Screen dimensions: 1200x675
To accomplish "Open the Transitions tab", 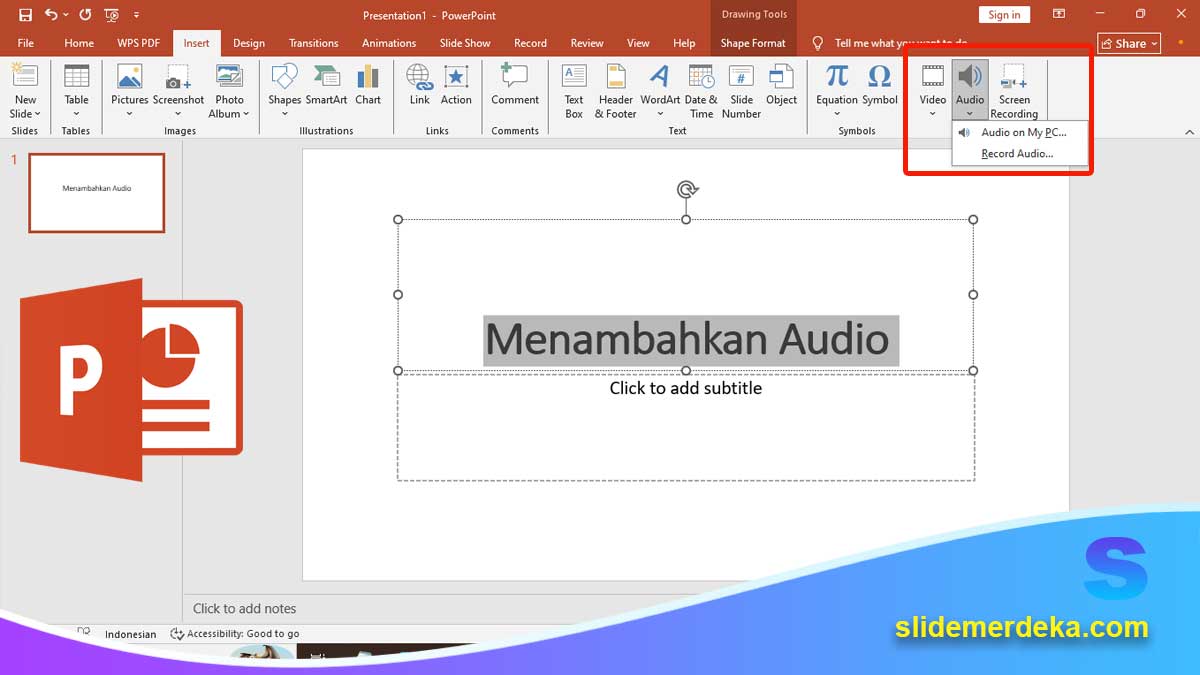I will [314, 43].
